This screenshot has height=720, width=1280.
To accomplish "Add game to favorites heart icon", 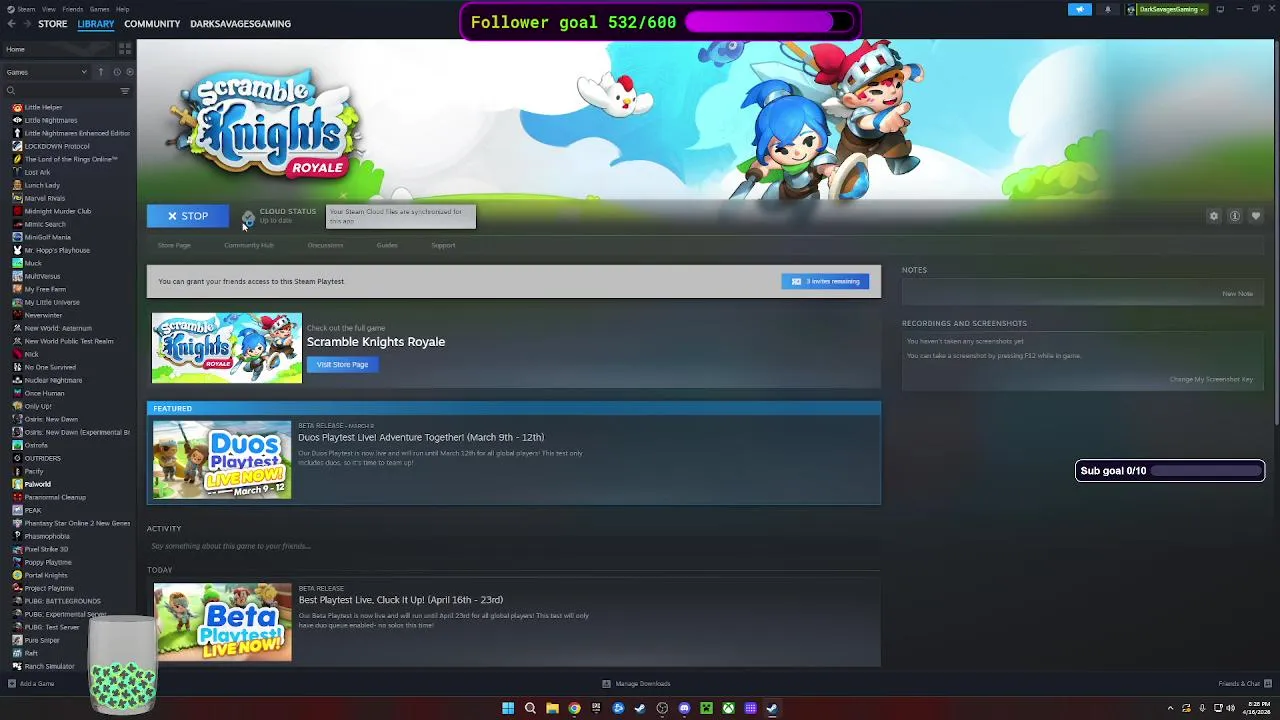I will point(1256,216).
